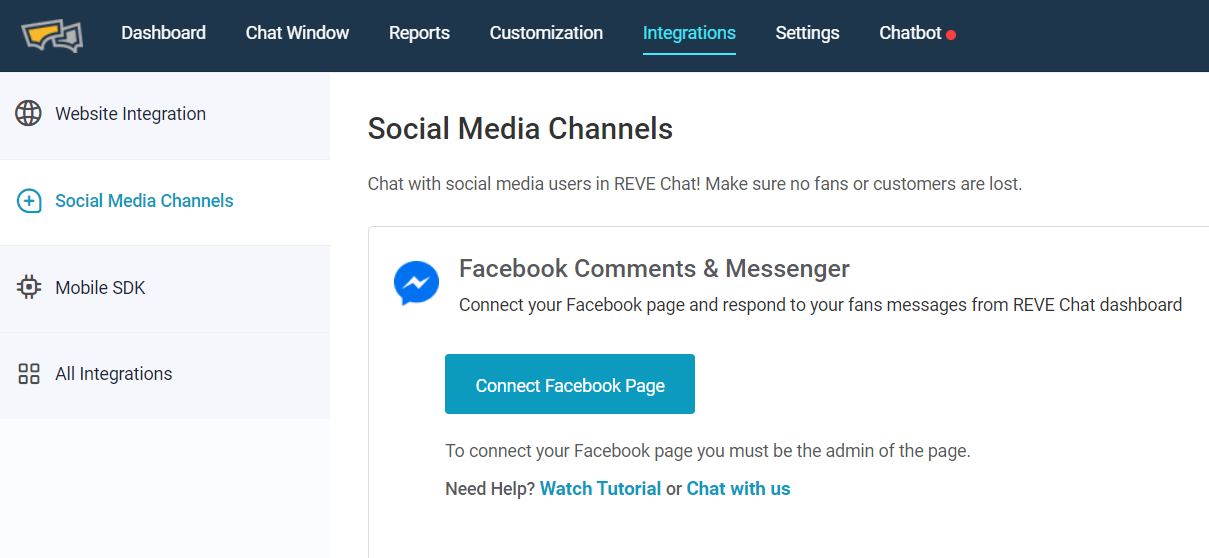Click the chip icon beside Mobile SDK
This screenshot has width=1209, height=558.
pos(29,287)
